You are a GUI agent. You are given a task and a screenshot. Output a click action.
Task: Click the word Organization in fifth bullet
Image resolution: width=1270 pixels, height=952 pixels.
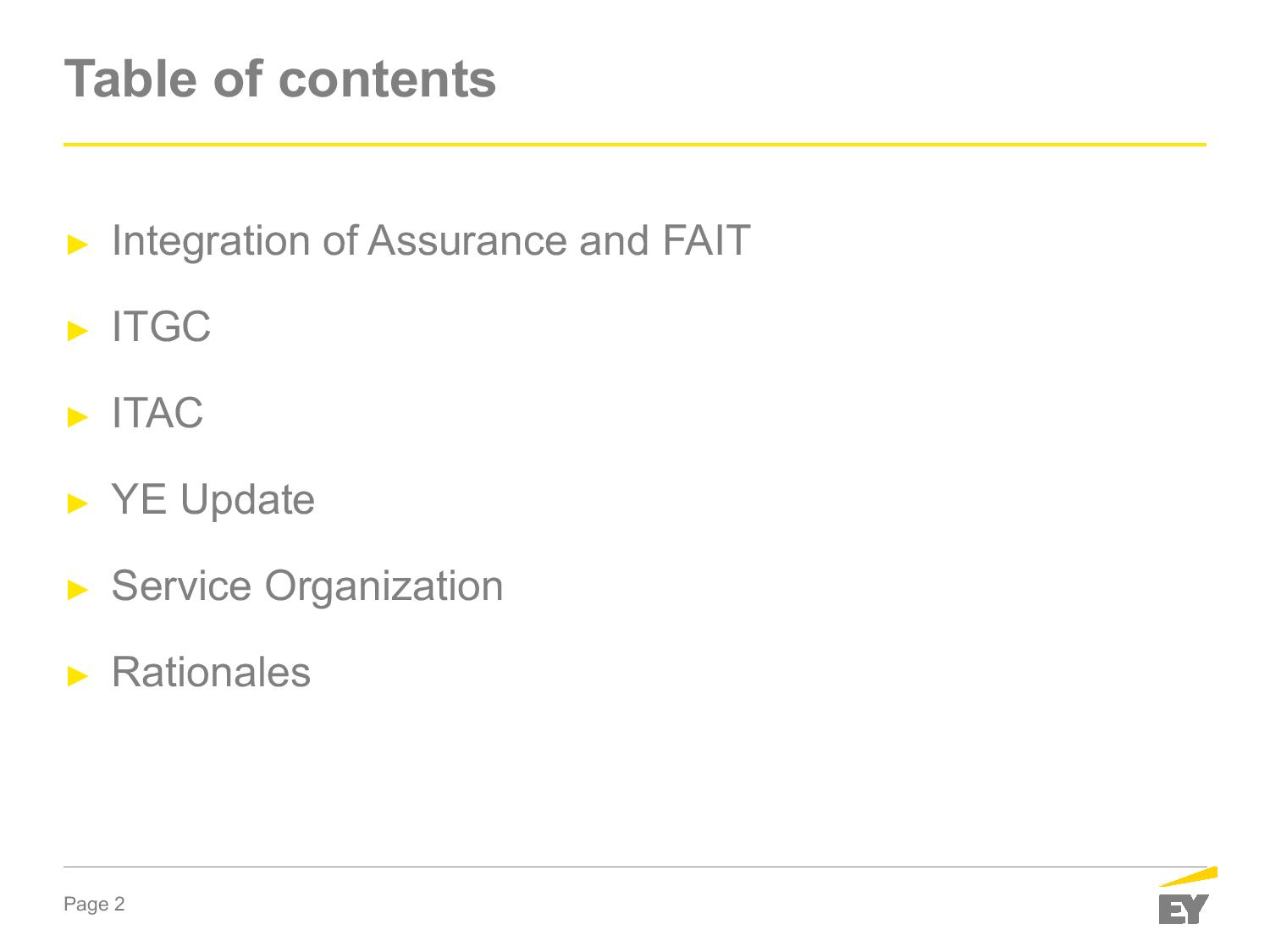[x=384, y=586]
